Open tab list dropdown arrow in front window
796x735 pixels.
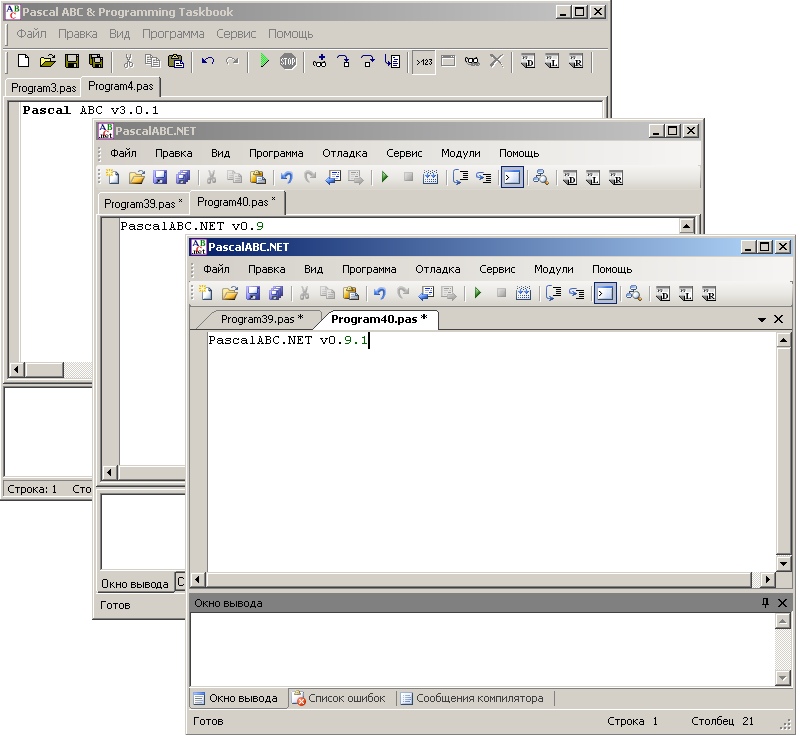pos(761,319)
